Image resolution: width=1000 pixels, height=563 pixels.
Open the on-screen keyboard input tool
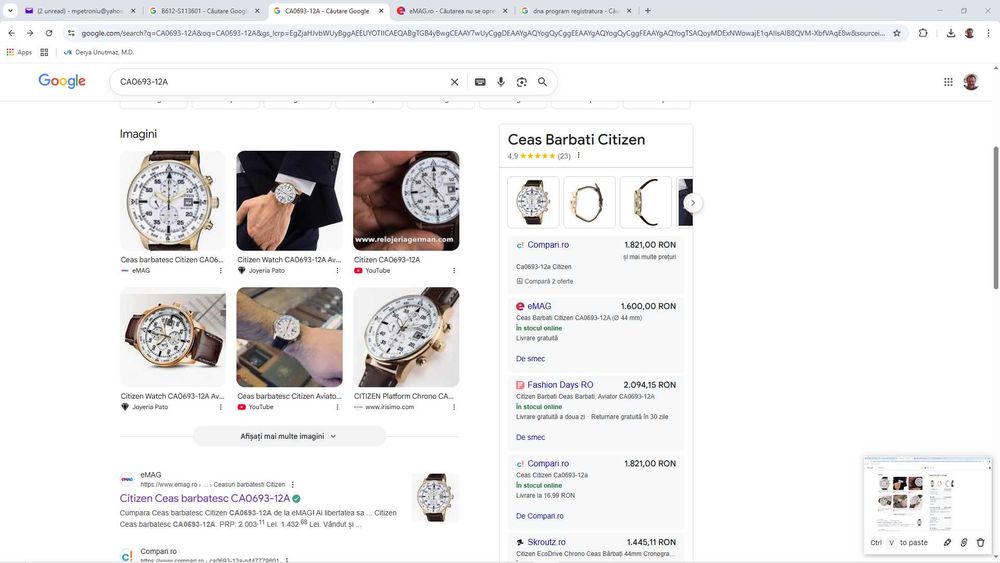pyautogui.click(x=480, y=82)
